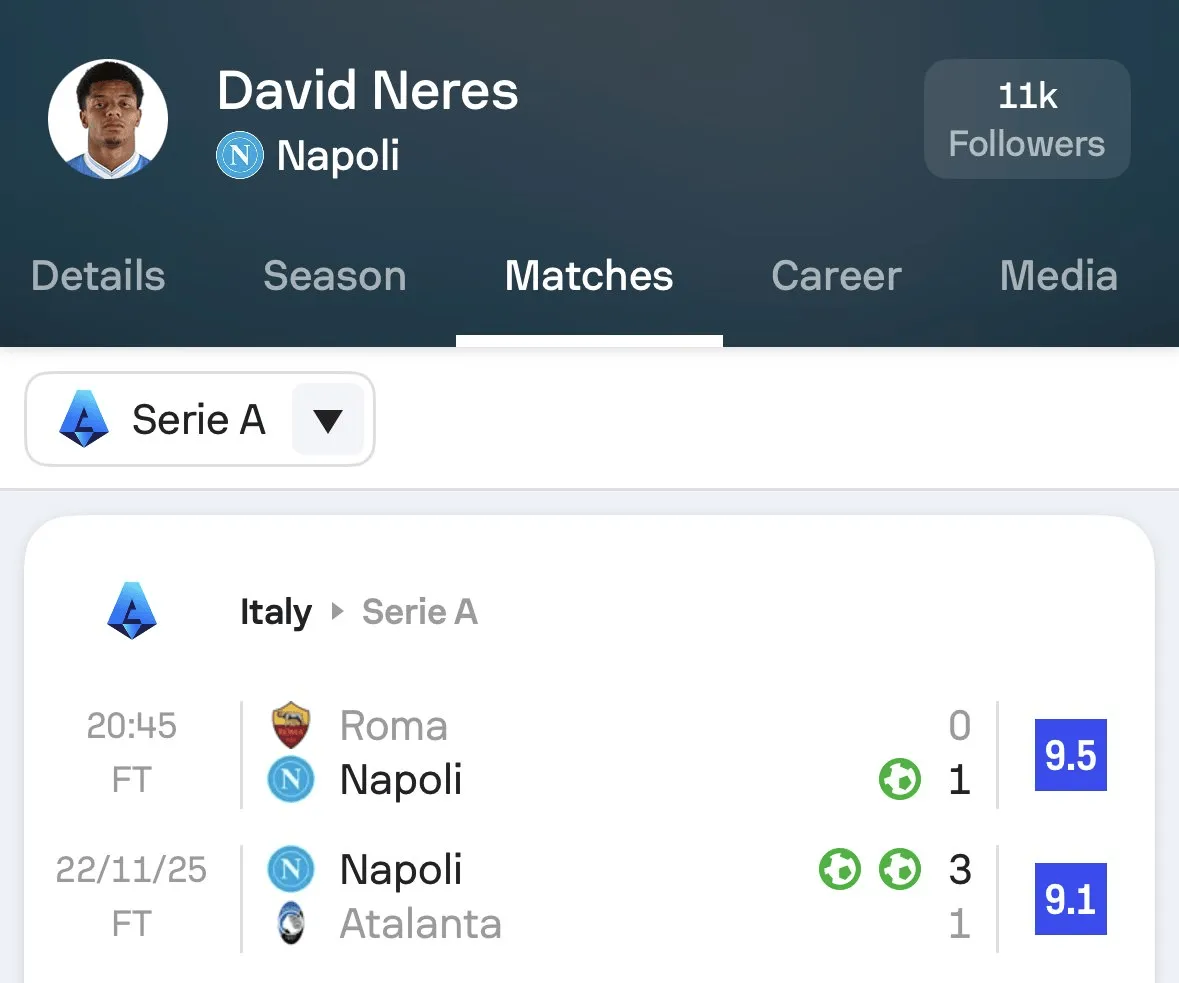Click the Serie A league logo in the match card
Image resolution: width=1179 pixels, height=983 pixels.
point(132,611)
